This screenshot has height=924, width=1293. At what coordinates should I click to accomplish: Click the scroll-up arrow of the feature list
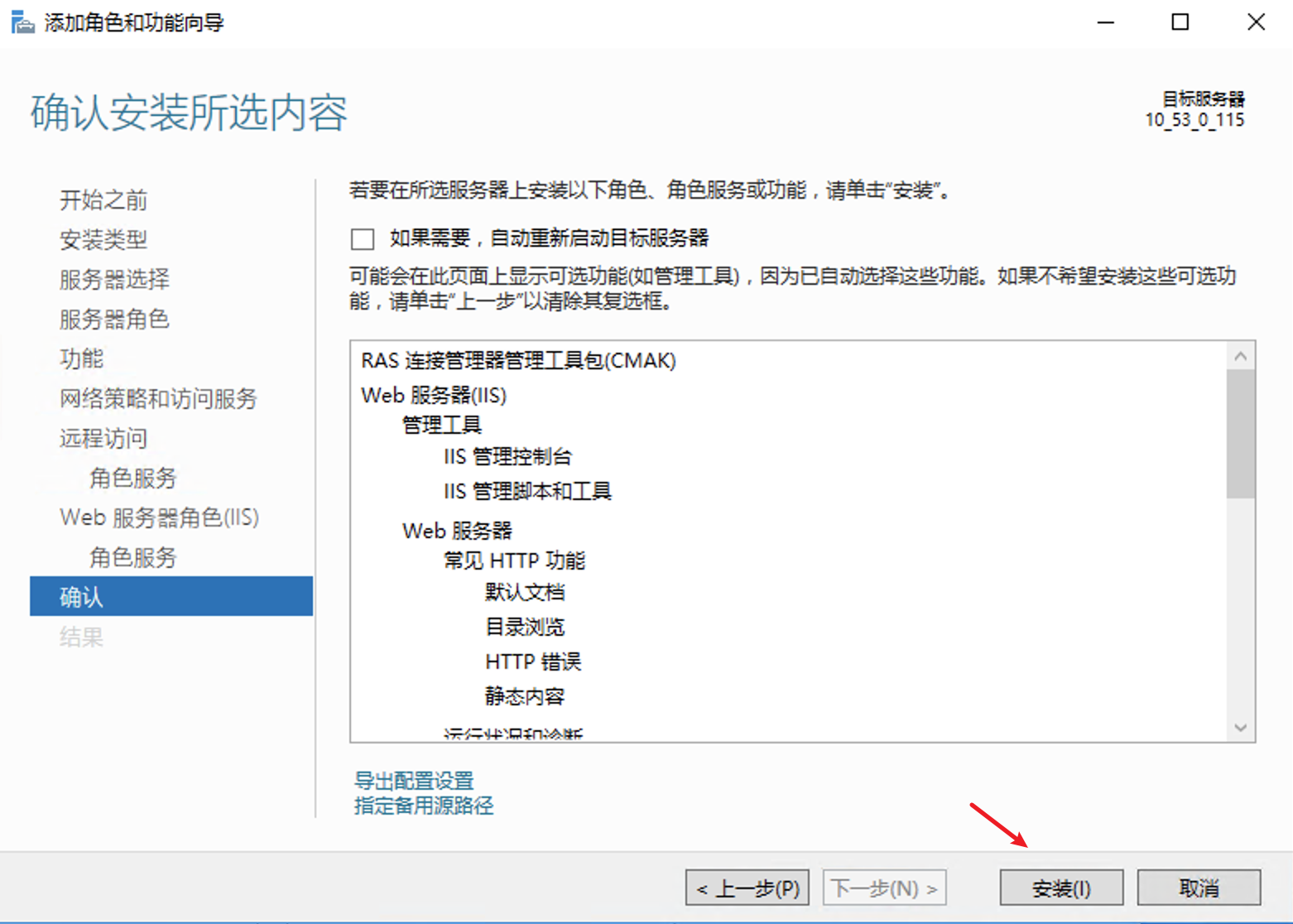click(1240, 354)
